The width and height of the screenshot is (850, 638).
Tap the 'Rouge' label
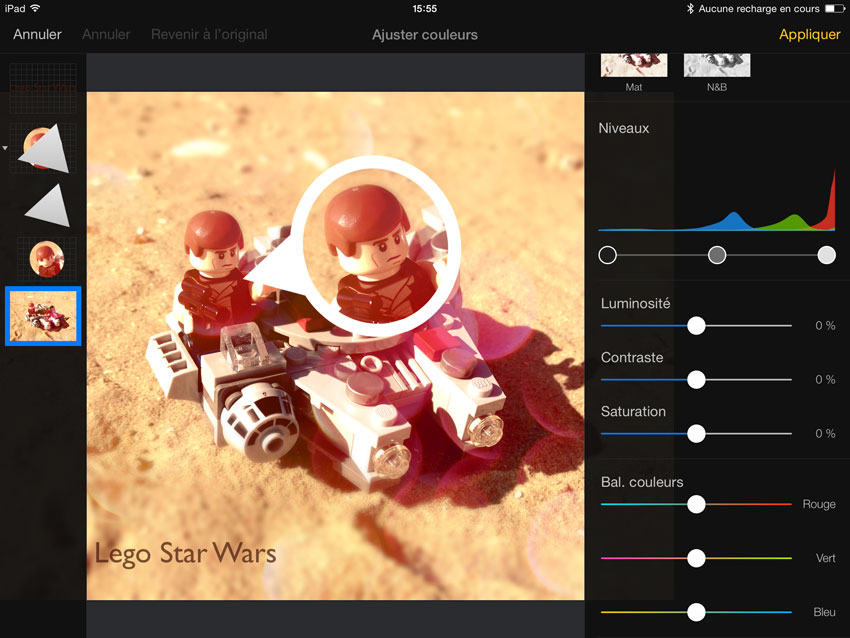coord(819,504)
